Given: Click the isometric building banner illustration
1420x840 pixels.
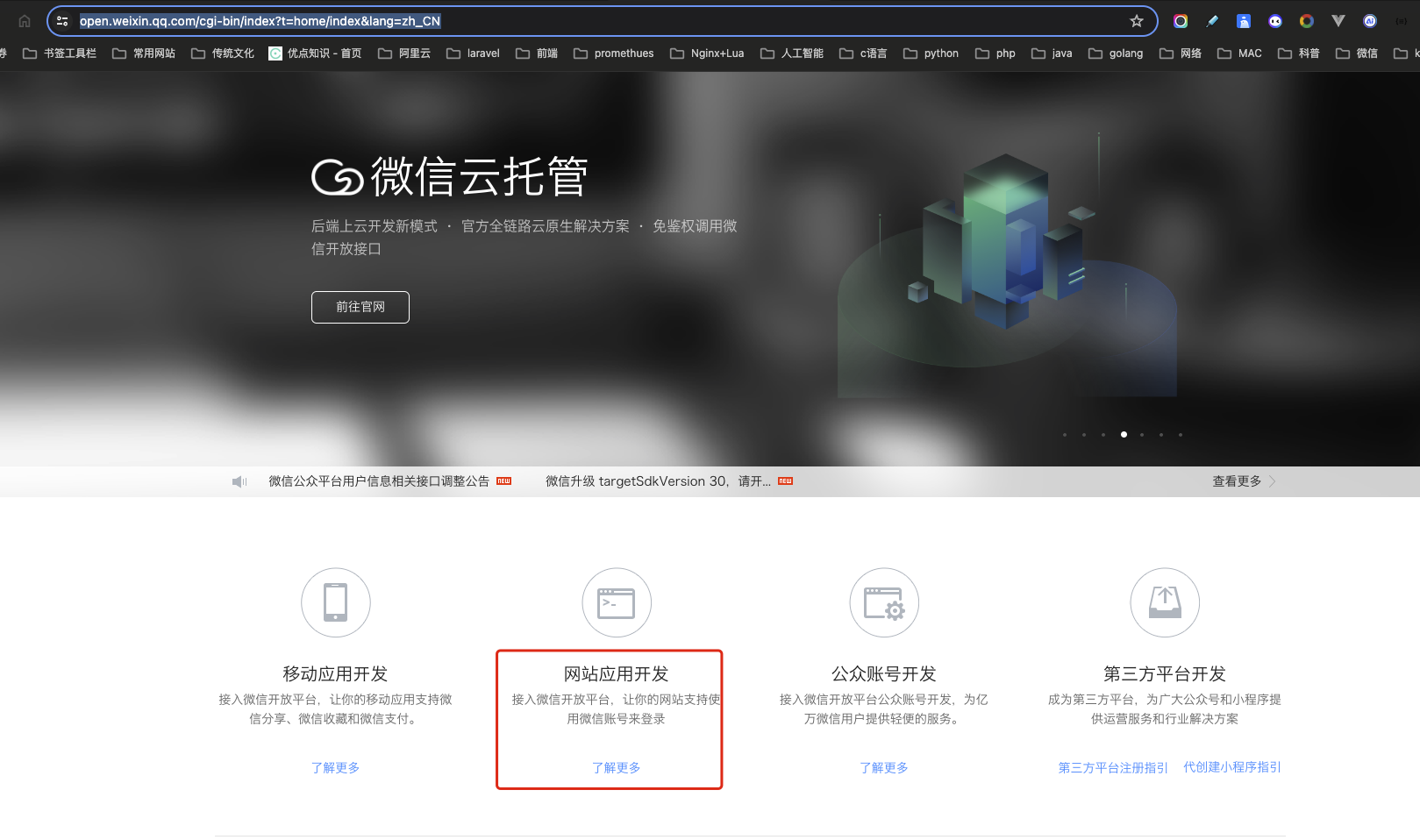Looking at the screenshot, I should [x=1009, y=263].
